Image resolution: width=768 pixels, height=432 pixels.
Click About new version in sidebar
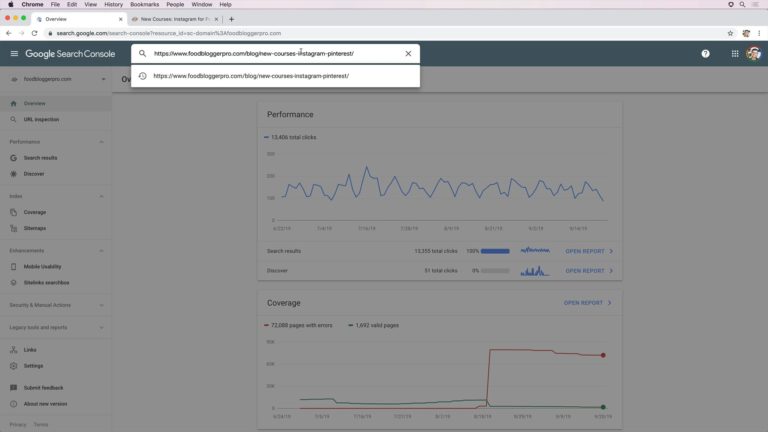[x=55, y=404]
